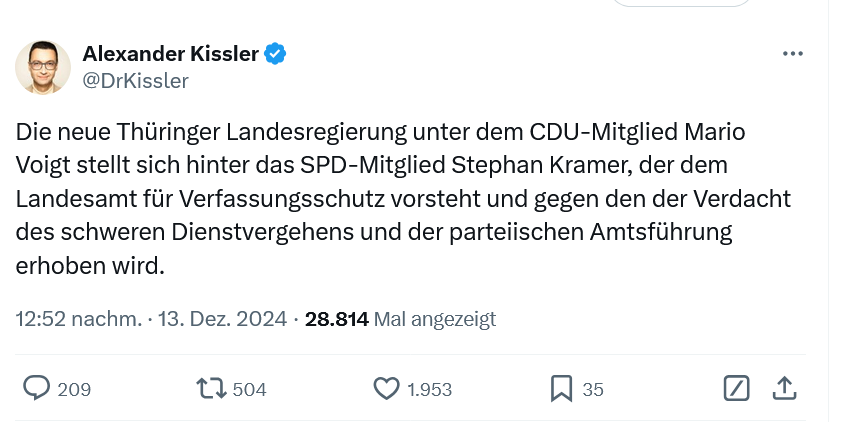
Task: Click the 35 bookmarks count
Action: [x=593, y=389]
